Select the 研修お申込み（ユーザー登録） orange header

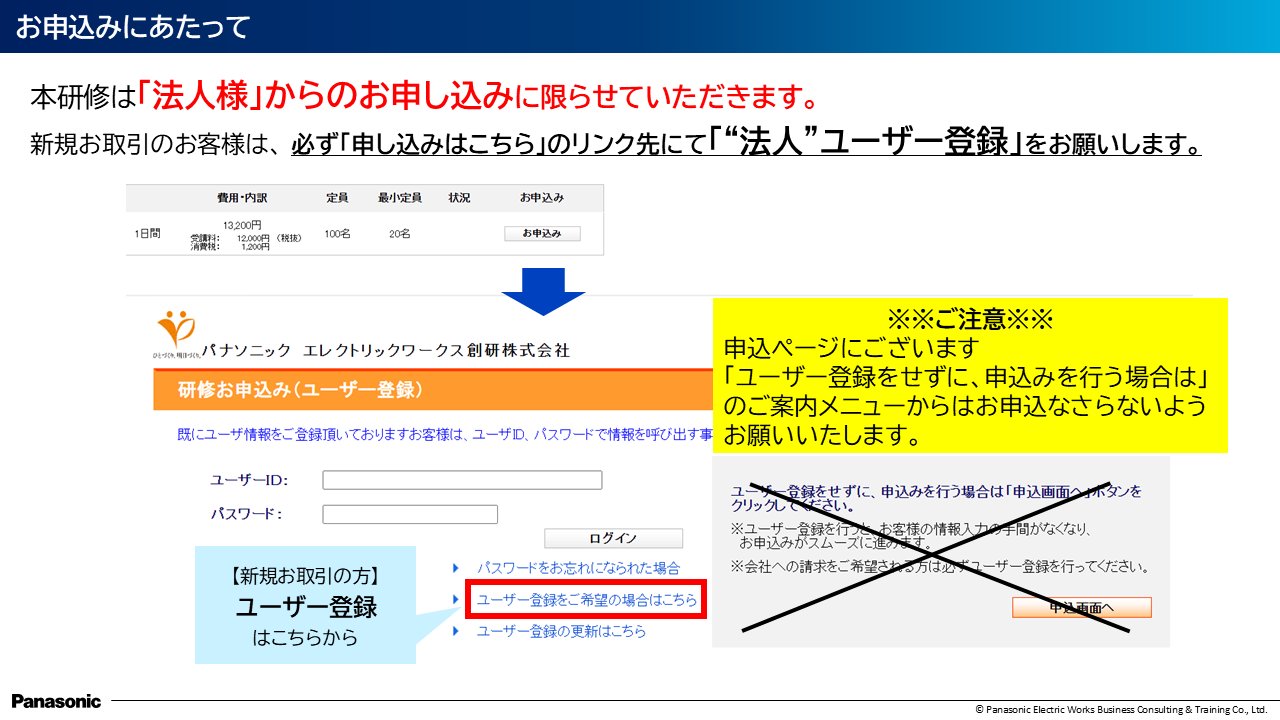[432, 389]
